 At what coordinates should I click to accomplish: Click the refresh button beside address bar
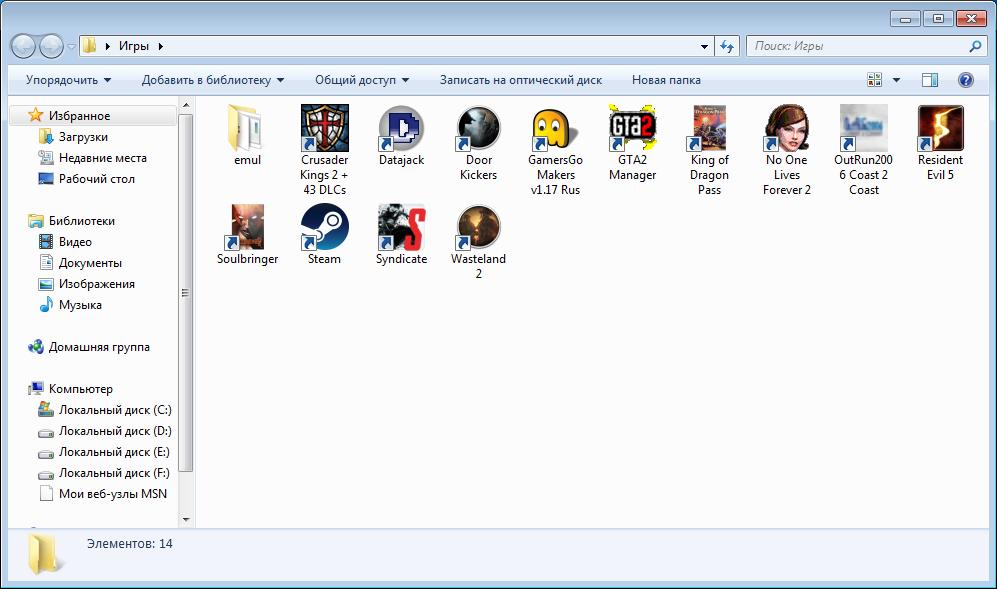point(727,46)
